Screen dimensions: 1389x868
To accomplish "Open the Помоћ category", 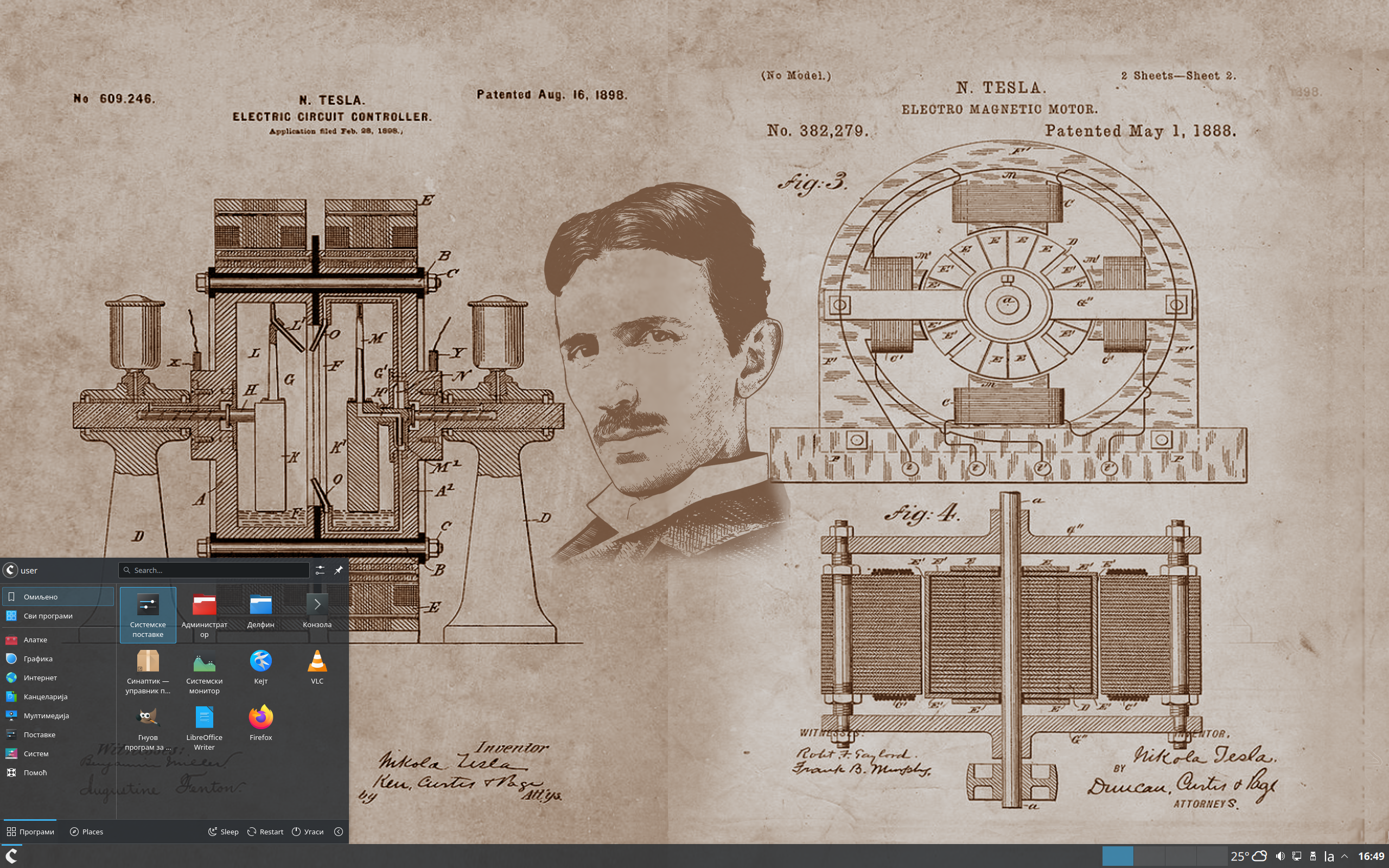I will (58, 772).
